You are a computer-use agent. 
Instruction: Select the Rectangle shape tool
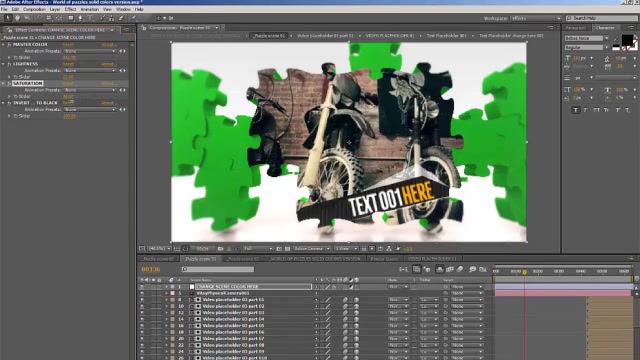[x=70, y=18]
